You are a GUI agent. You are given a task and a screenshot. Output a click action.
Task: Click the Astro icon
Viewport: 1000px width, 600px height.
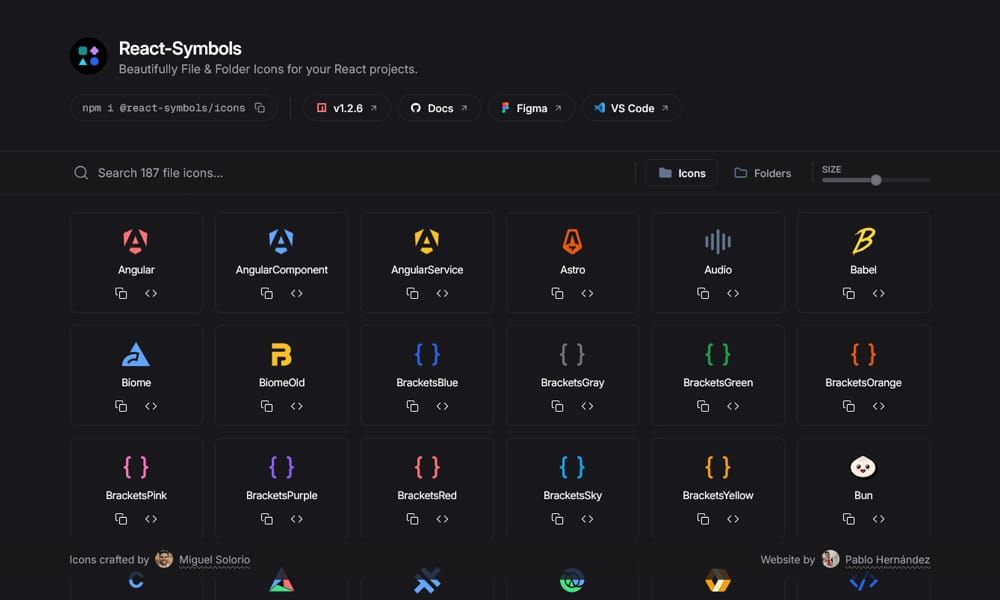[x=572, y=241]
